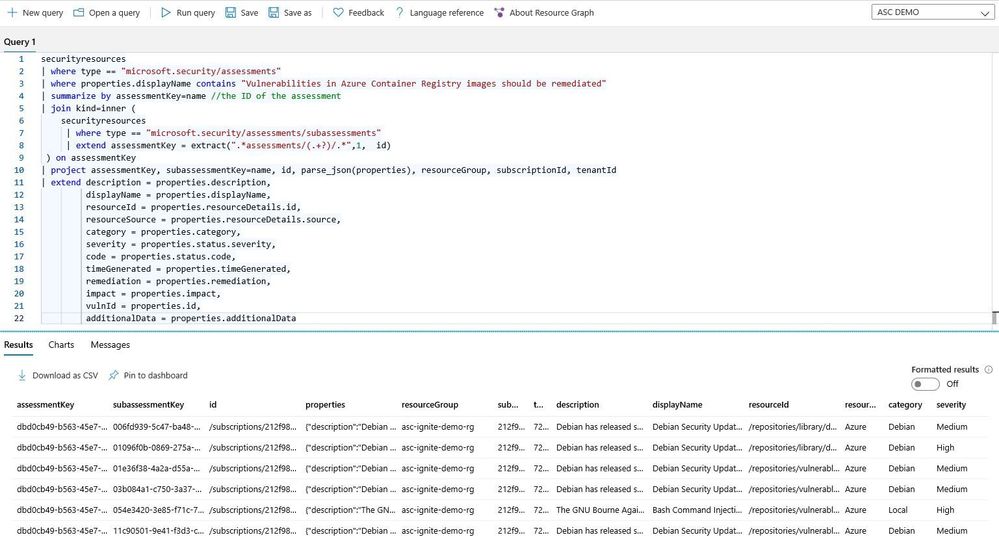Select subassessmentKey cell 01e36f38-4a2a-d55a
The width and height of the screenshot is (999, 537).
(156, 468)
